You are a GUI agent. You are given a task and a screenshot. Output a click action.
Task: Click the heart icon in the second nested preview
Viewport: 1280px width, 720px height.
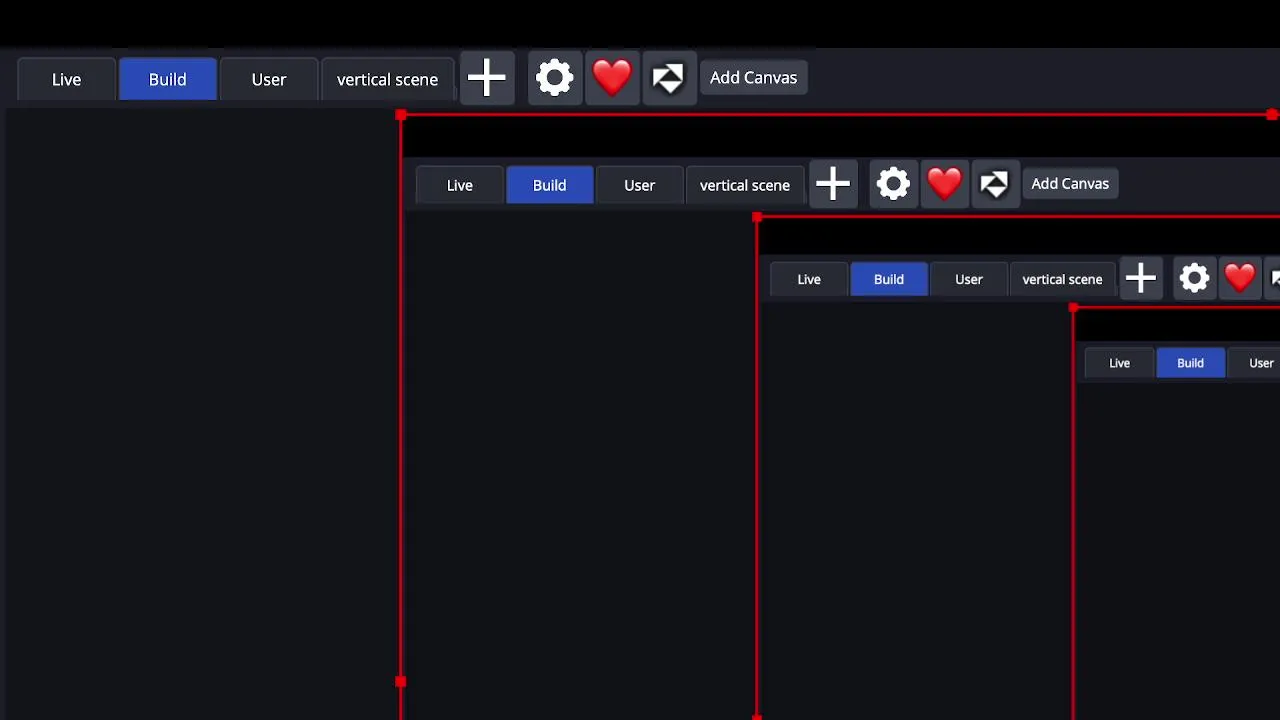click(1239, 278)
